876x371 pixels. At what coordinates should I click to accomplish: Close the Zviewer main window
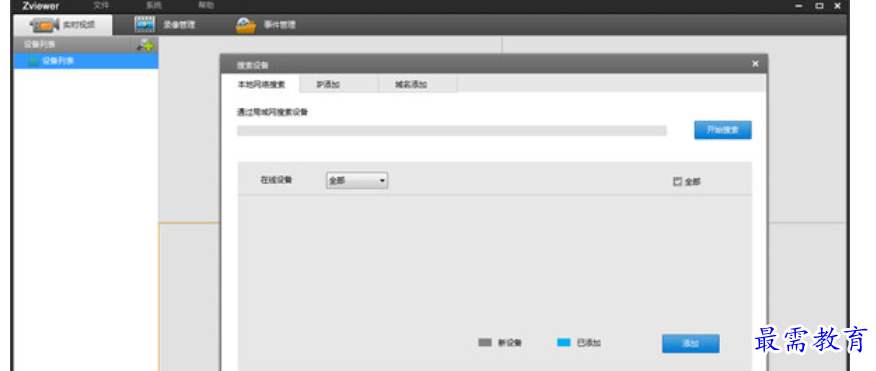837,6
